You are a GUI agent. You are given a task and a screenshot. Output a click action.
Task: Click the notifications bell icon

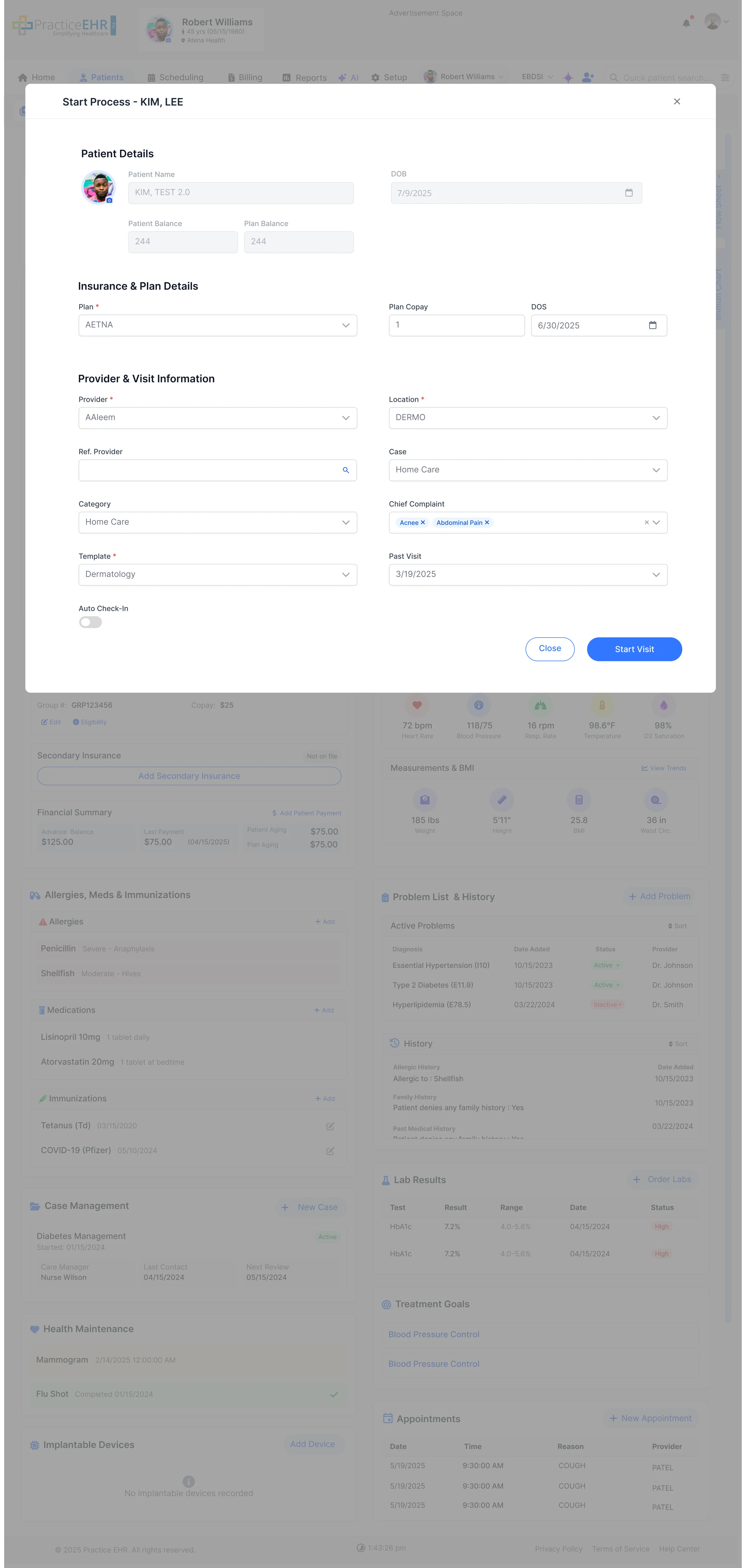tap(687, 23)
